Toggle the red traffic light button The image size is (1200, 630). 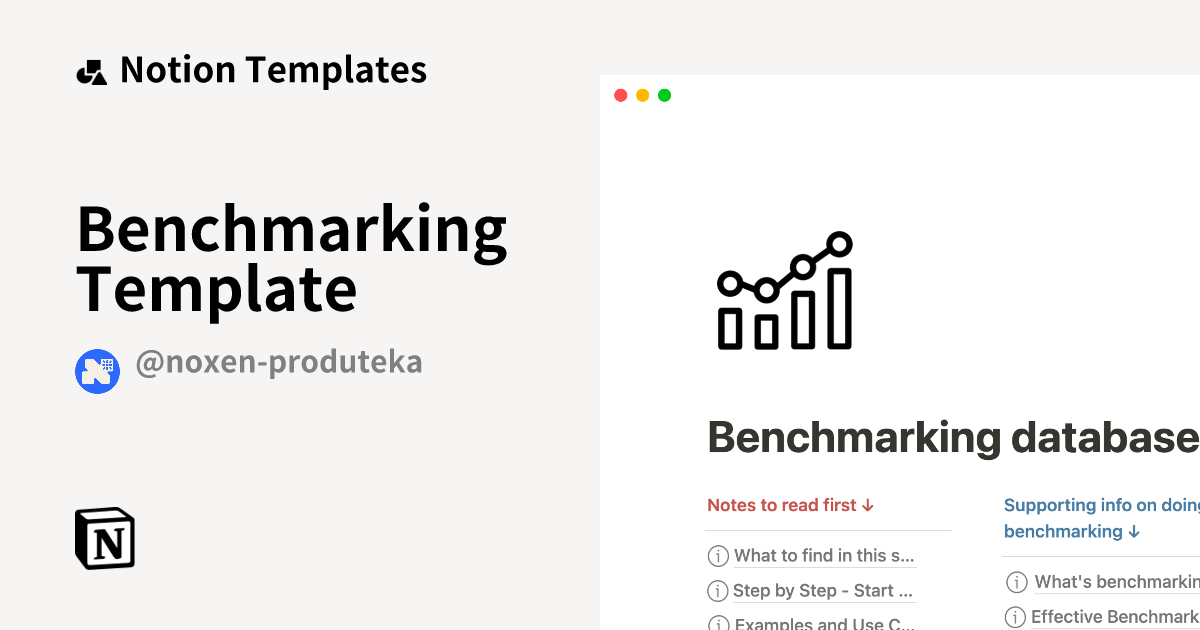[620, 94]
